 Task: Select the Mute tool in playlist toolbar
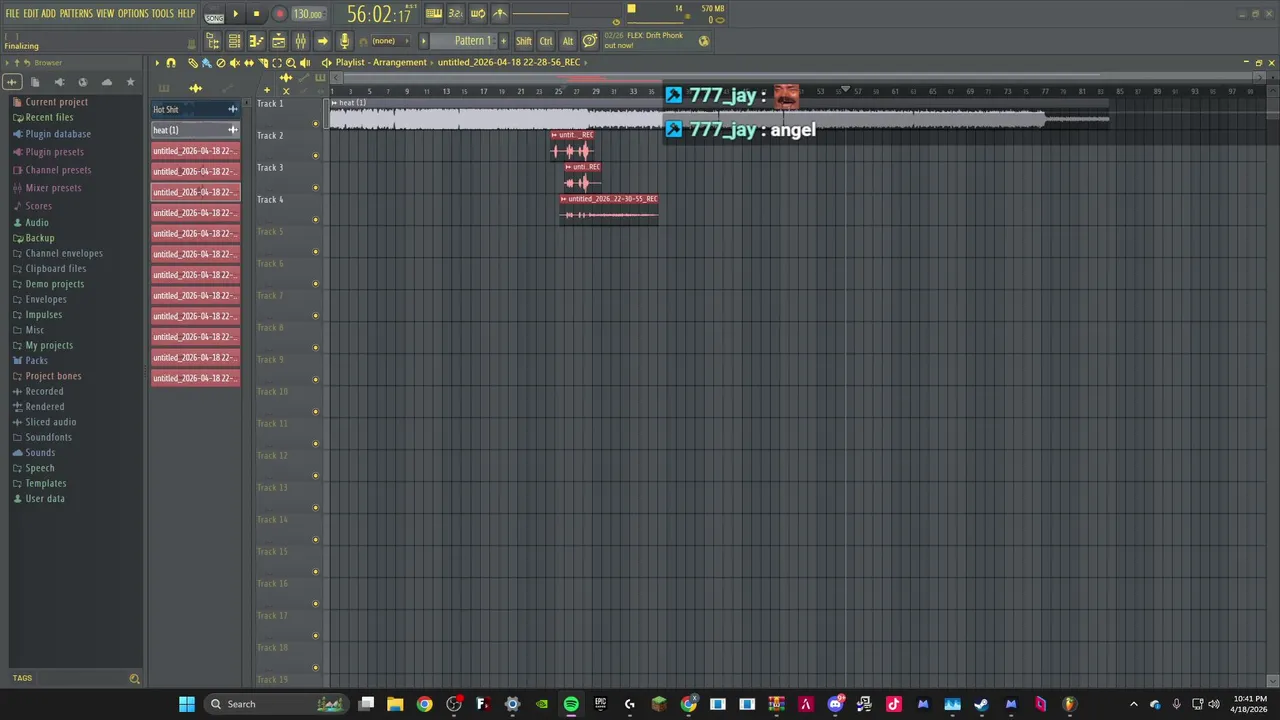coord(235,62)
